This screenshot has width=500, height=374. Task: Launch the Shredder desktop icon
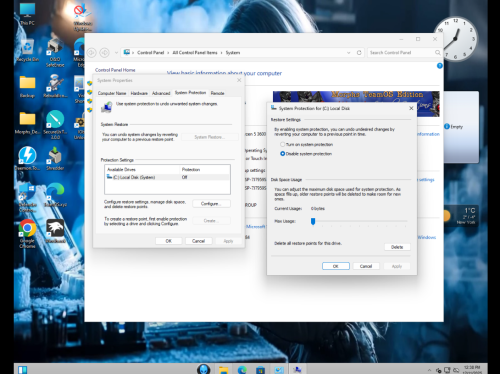[55, 158]
